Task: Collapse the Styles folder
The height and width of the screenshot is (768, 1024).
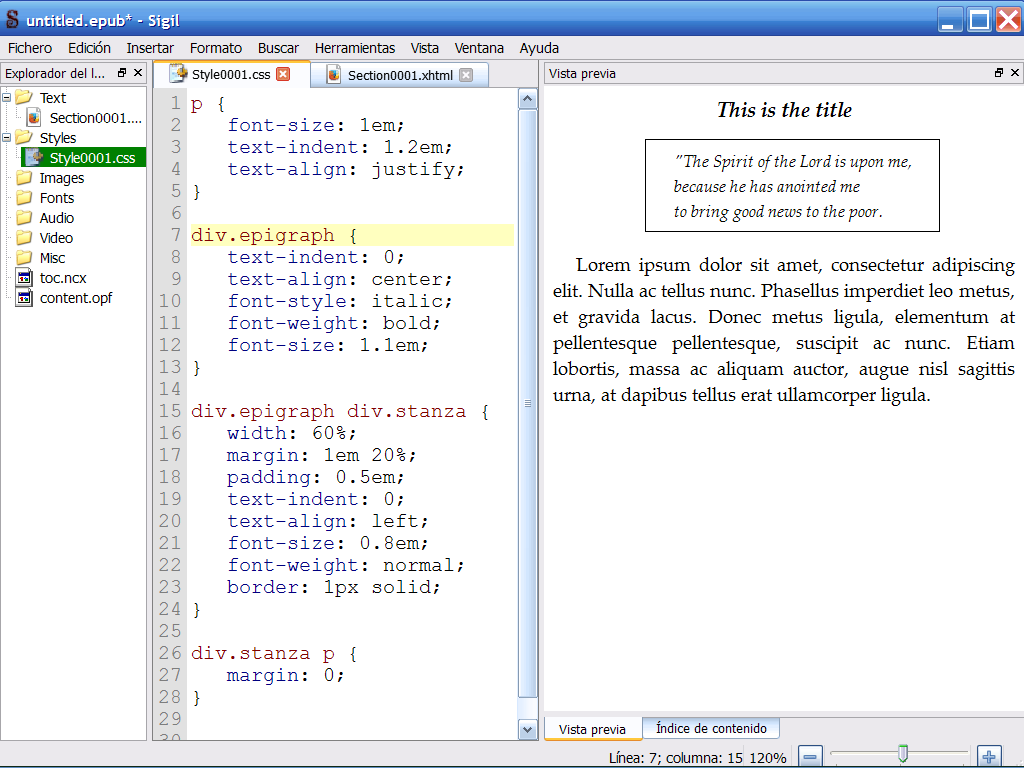Action: tap(8, 138)
